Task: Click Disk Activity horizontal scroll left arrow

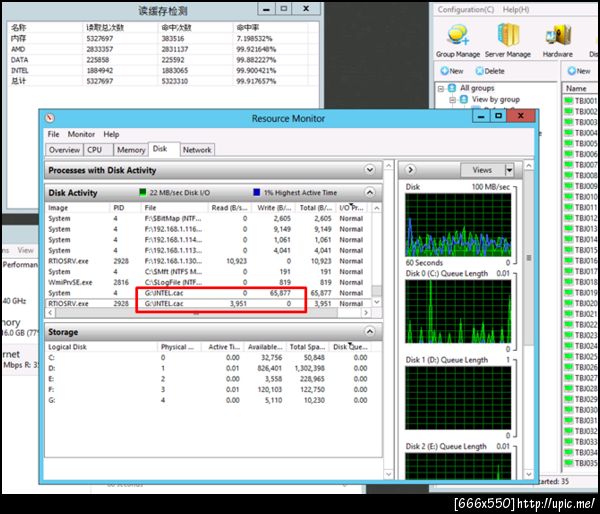Action: click(x=50, y=313)
